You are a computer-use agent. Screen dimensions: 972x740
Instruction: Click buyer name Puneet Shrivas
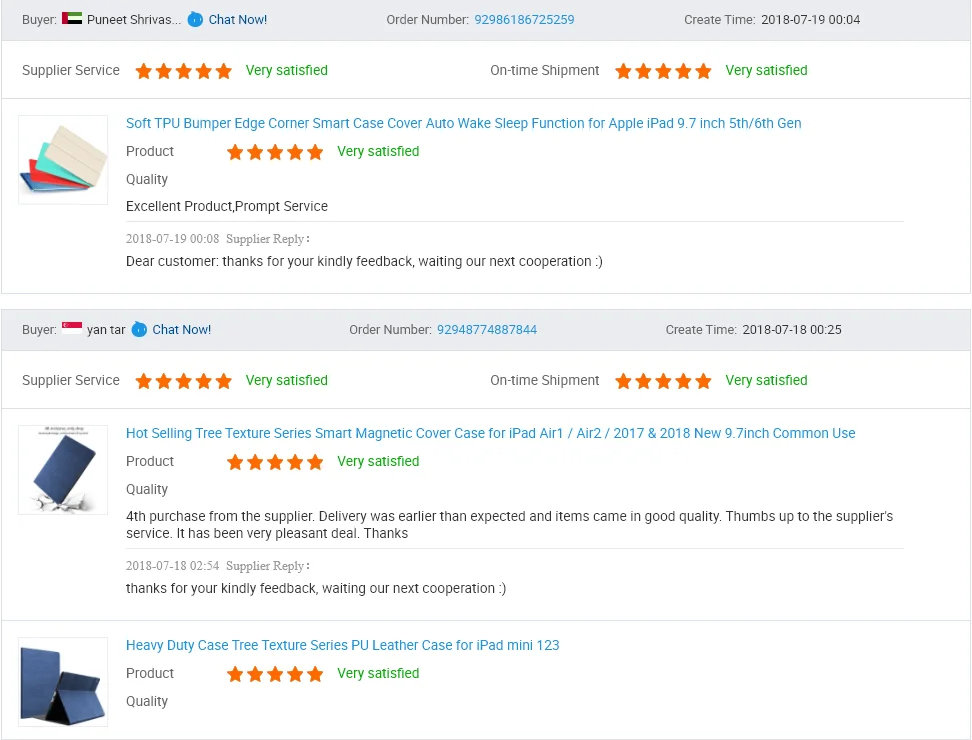134,19
